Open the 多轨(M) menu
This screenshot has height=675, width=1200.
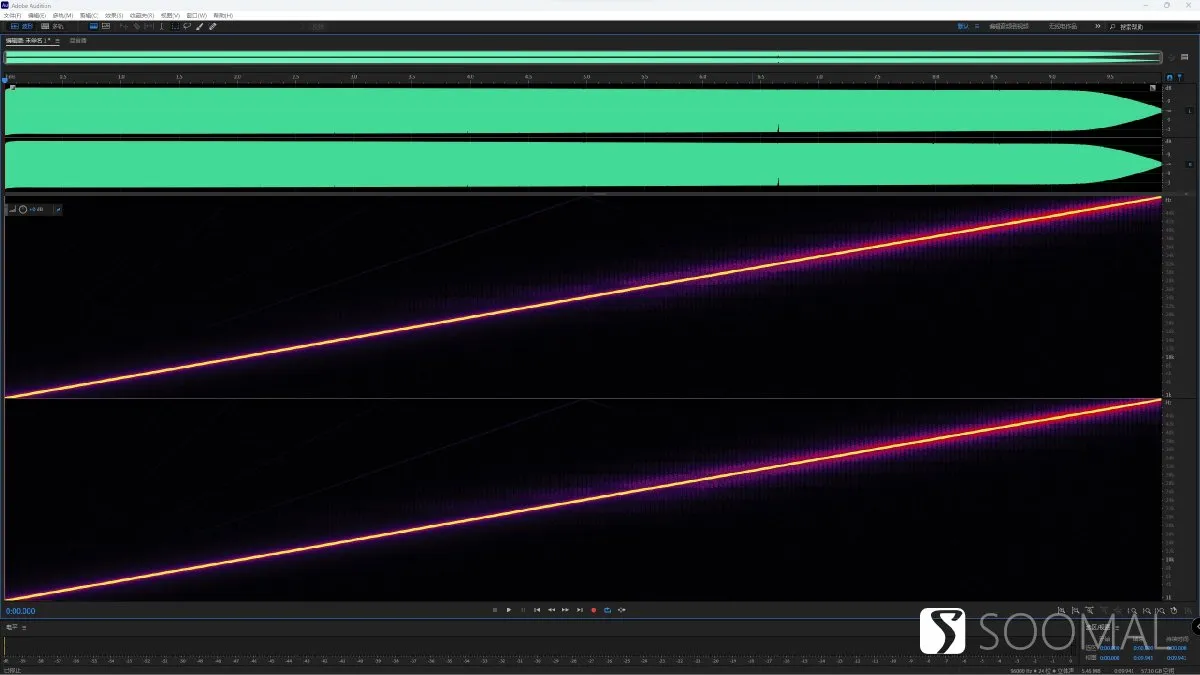62,16
